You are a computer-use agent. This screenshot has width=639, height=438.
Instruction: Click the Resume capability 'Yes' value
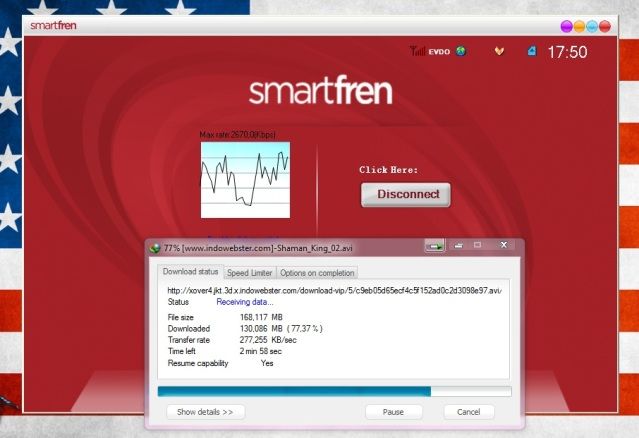point(267,363)
